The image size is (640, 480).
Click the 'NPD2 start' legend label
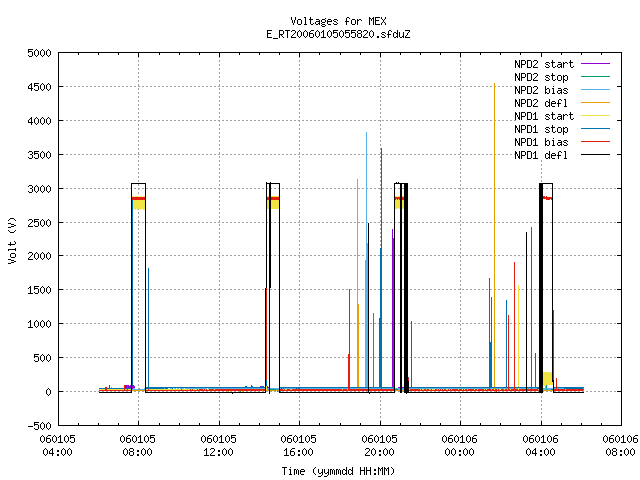[544, 64]
